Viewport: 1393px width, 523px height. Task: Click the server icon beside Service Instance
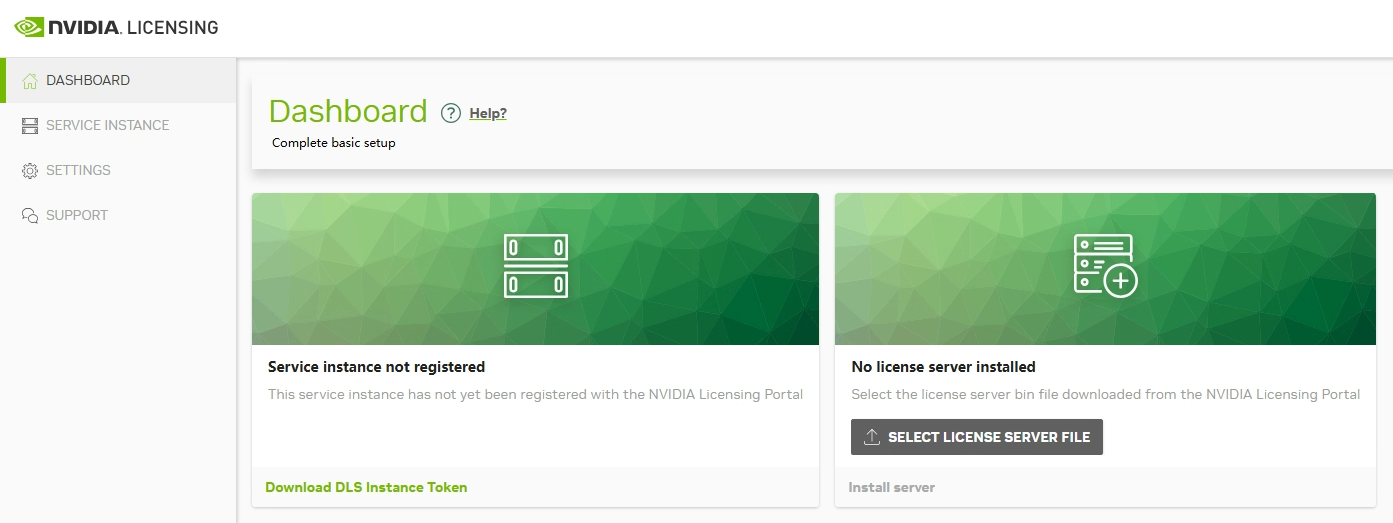(x=30, y=126)
